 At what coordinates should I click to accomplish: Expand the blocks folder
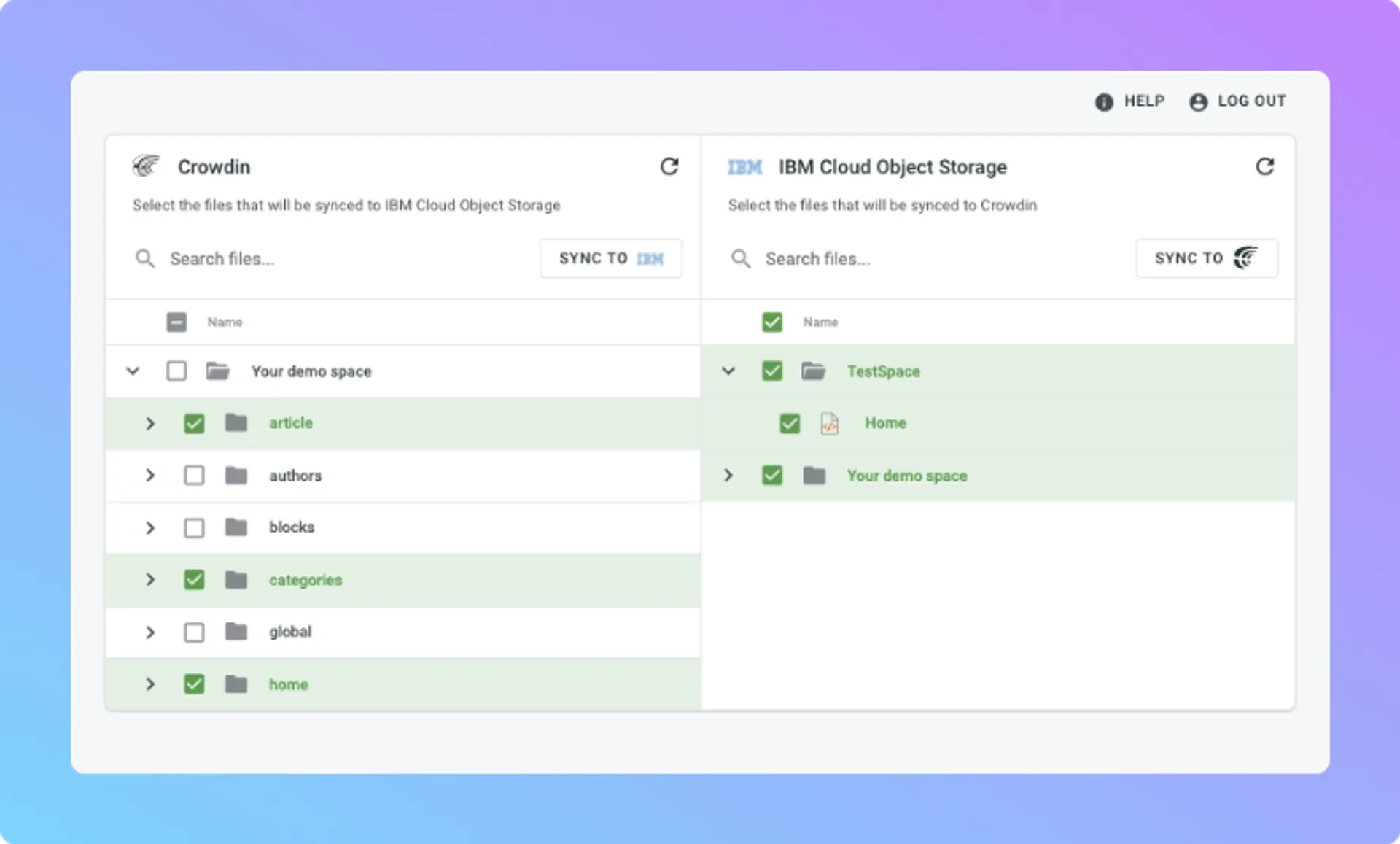point(150,527)
